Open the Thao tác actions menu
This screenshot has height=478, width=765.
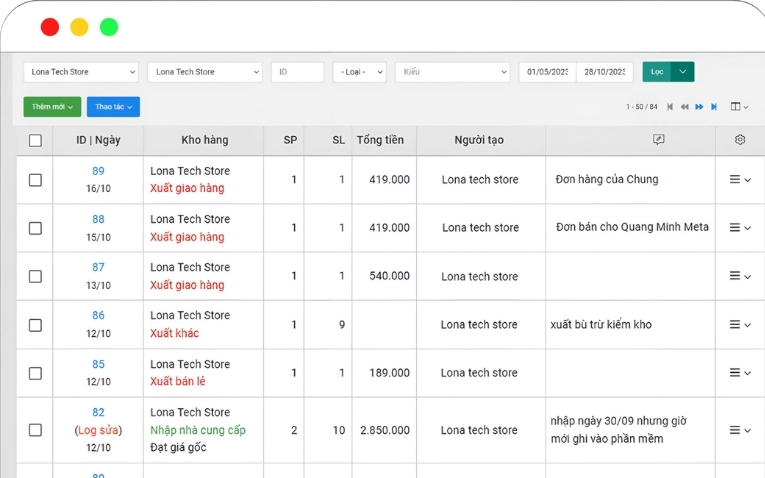tap(113, 107)
